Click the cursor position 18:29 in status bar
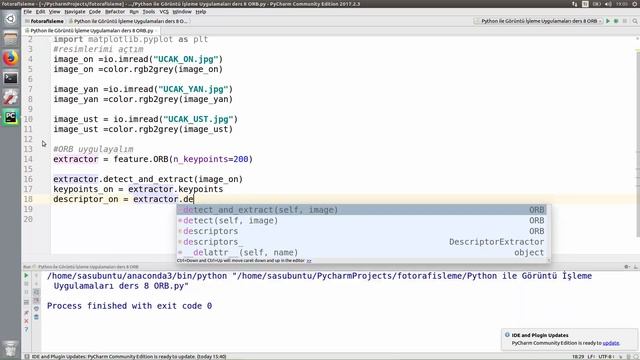Image resolution: width=640 pixels, height=360 pixels. tap(578, 357)
